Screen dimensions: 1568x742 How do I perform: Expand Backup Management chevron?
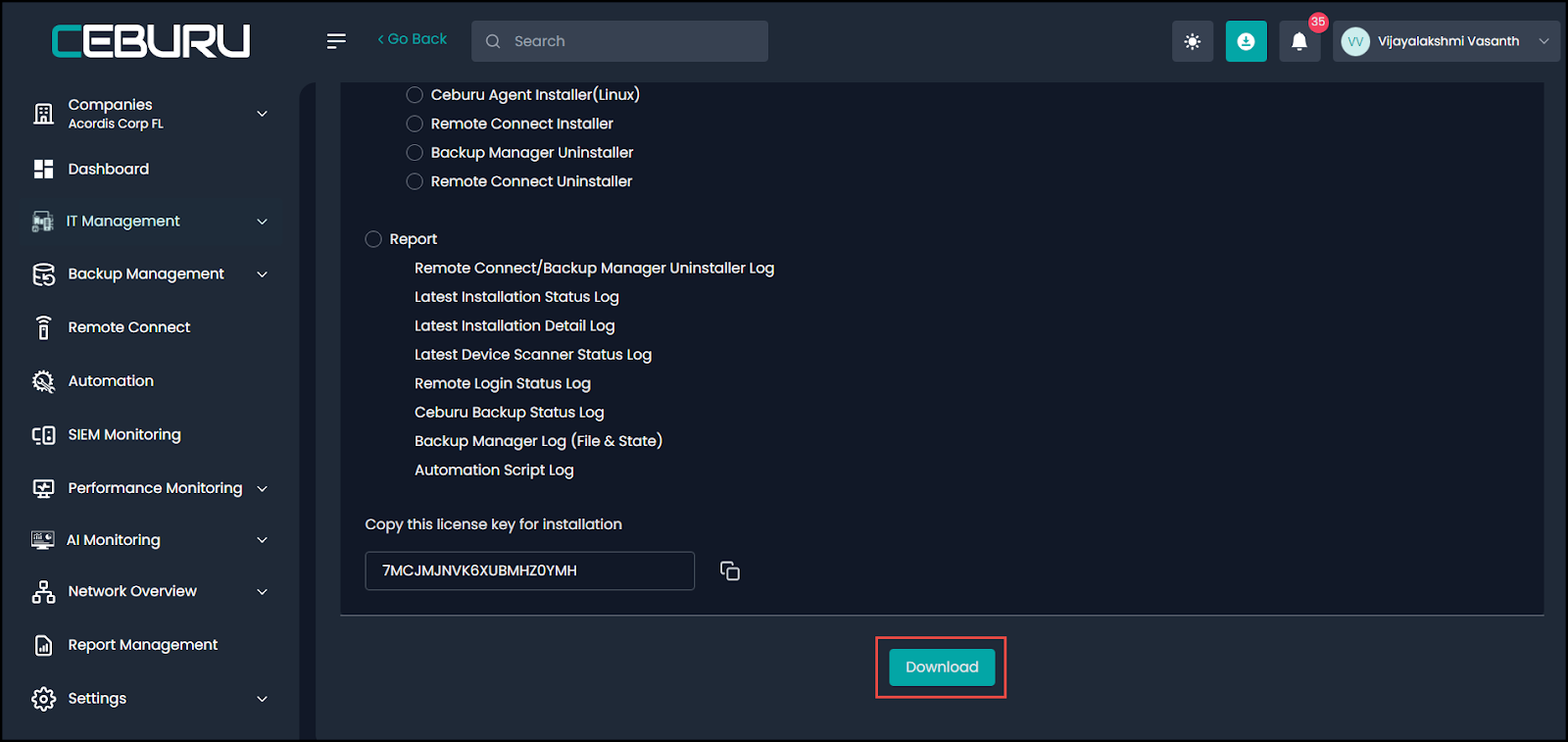(262, 274)
